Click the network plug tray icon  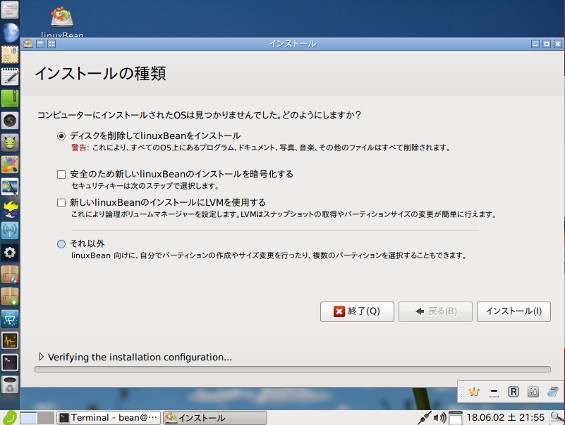click(x=424, y=418)
